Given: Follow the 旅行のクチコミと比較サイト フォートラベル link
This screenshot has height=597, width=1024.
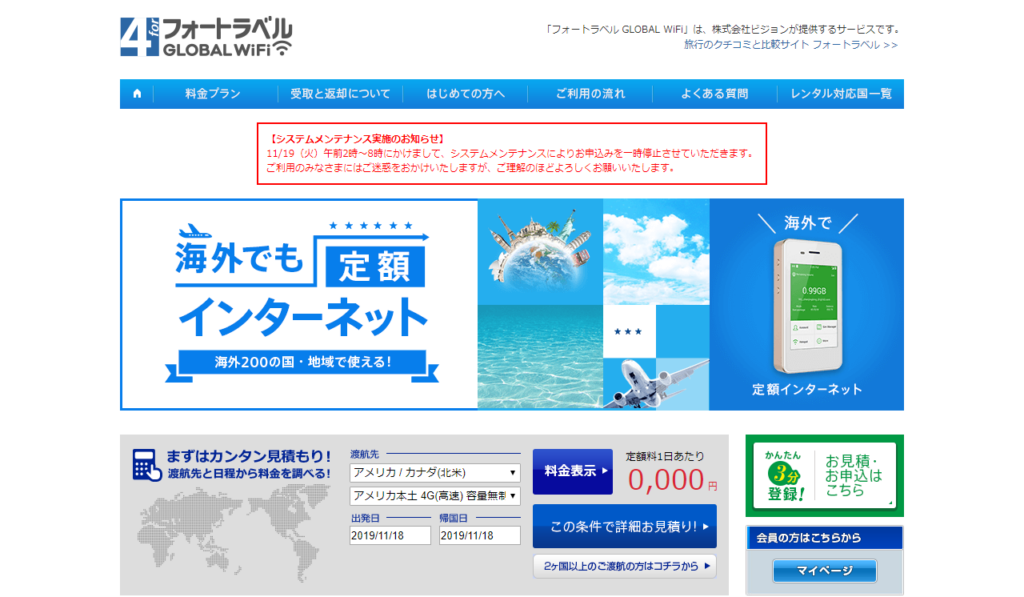Looking at the screenshot, I should [790, 45].
